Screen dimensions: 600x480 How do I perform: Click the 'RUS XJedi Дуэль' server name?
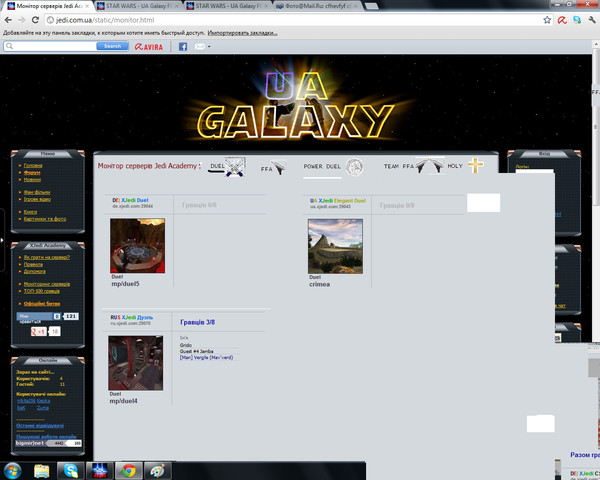click(132, 317)
